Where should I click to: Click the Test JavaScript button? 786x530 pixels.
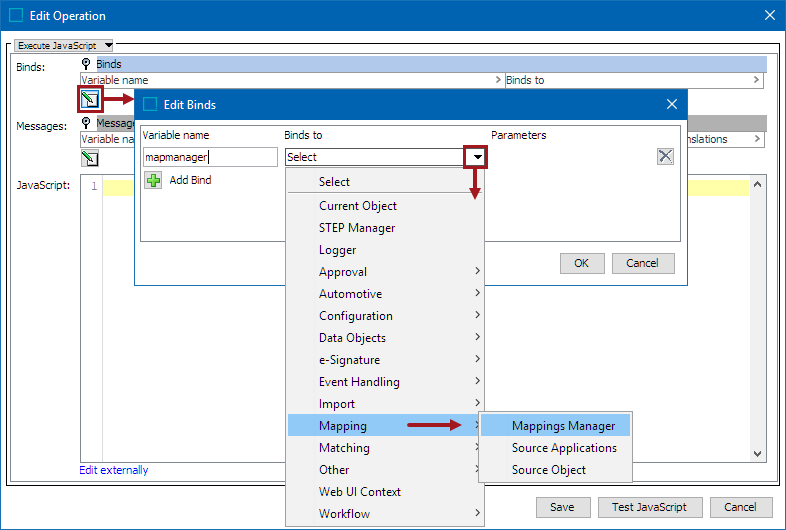tap(651, 507)
